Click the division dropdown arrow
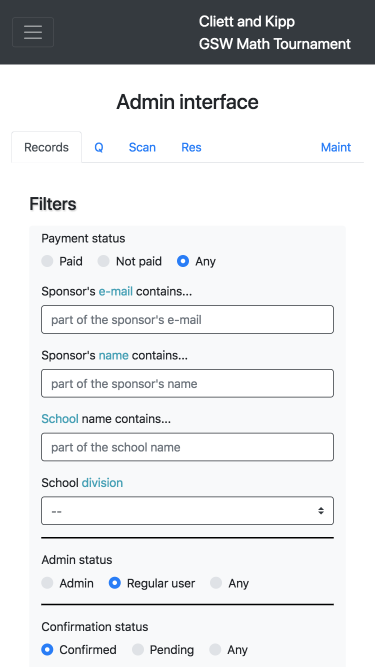375x667 pixels. [321, 510]
